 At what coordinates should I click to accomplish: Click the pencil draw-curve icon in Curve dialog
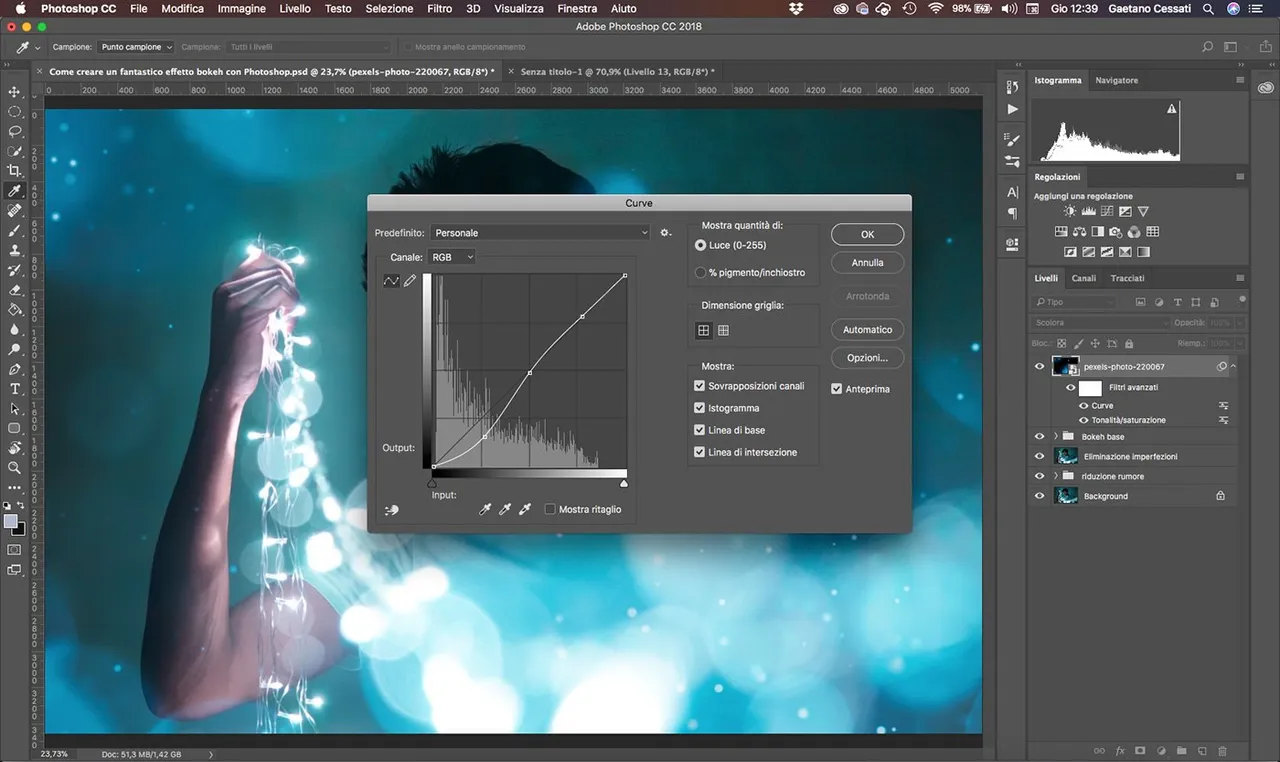coord(410,281)
